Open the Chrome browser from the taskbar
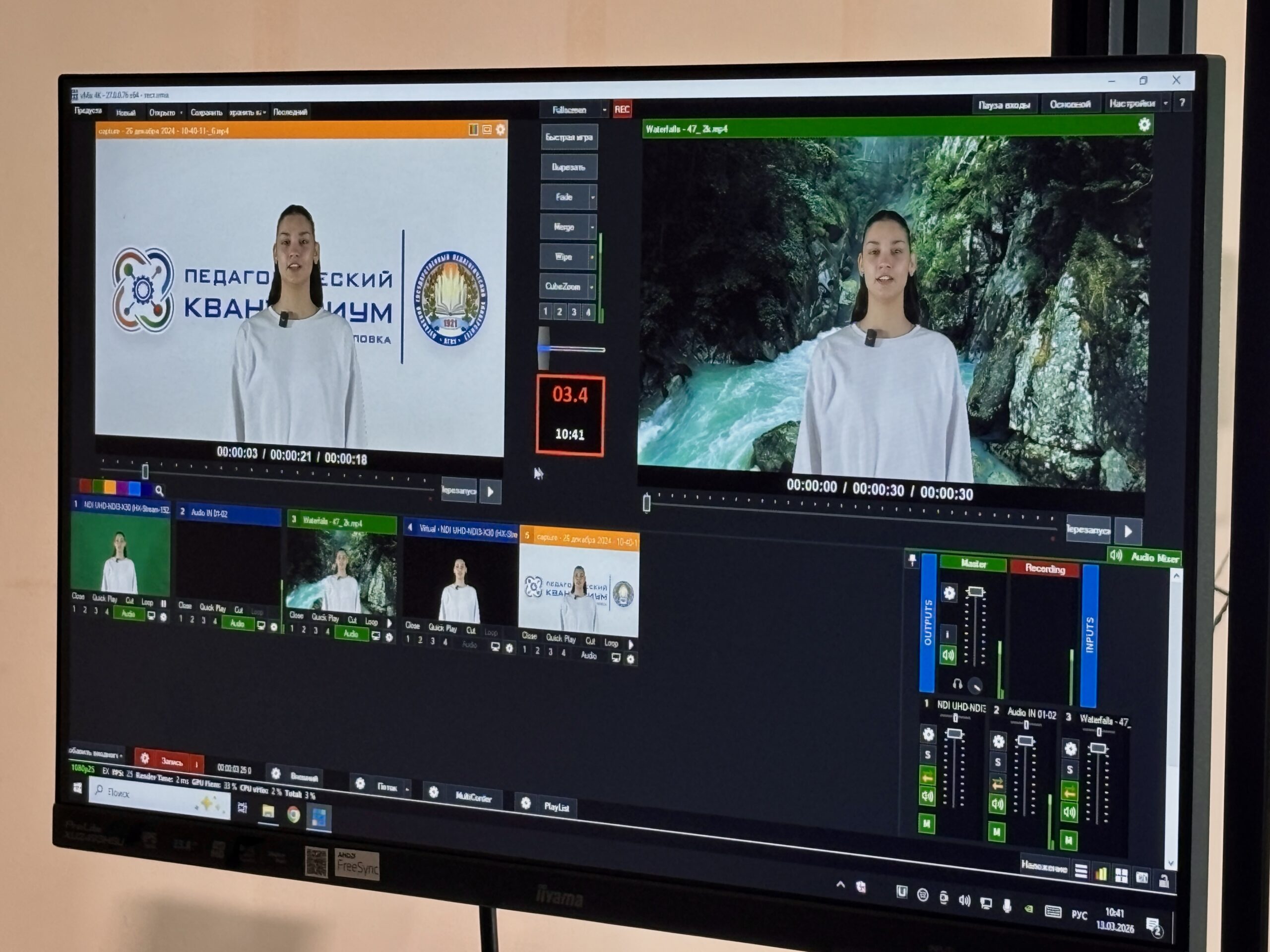 (x=293, y=814)
